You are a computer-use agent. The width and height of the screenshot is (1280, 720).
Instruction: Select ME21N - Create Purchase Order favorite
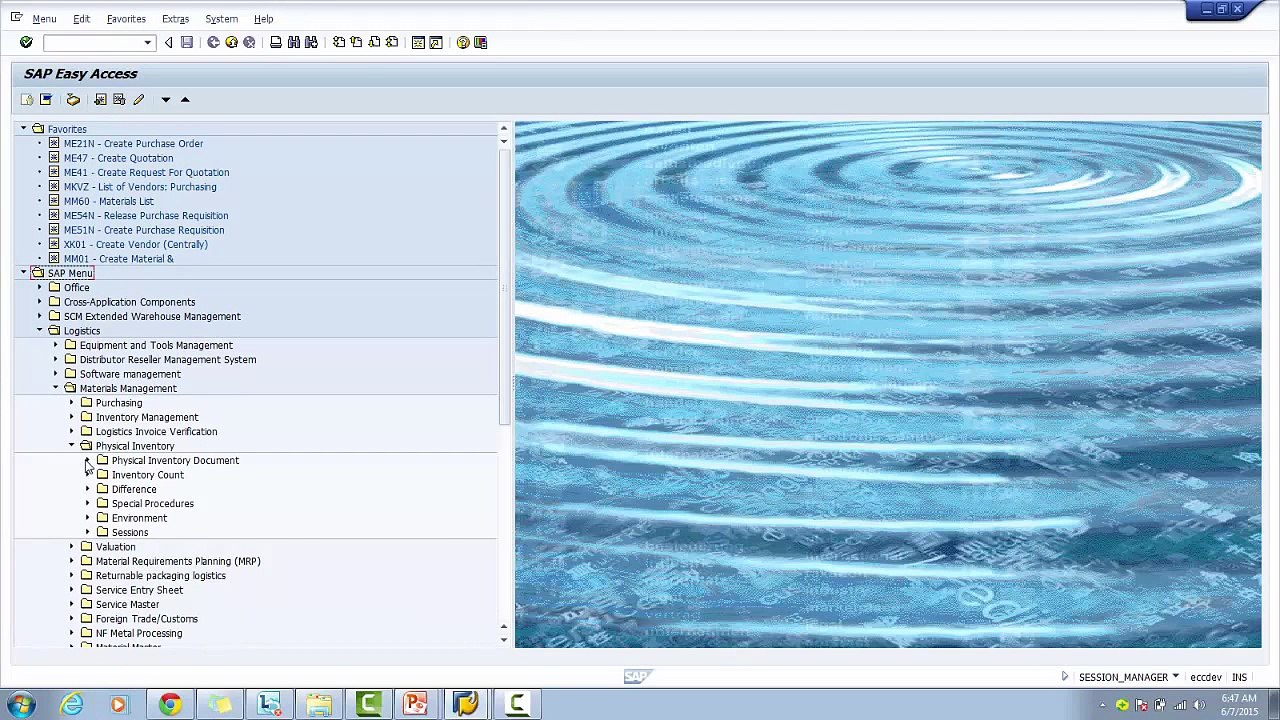pyautogui.click(x=133, y=144)
